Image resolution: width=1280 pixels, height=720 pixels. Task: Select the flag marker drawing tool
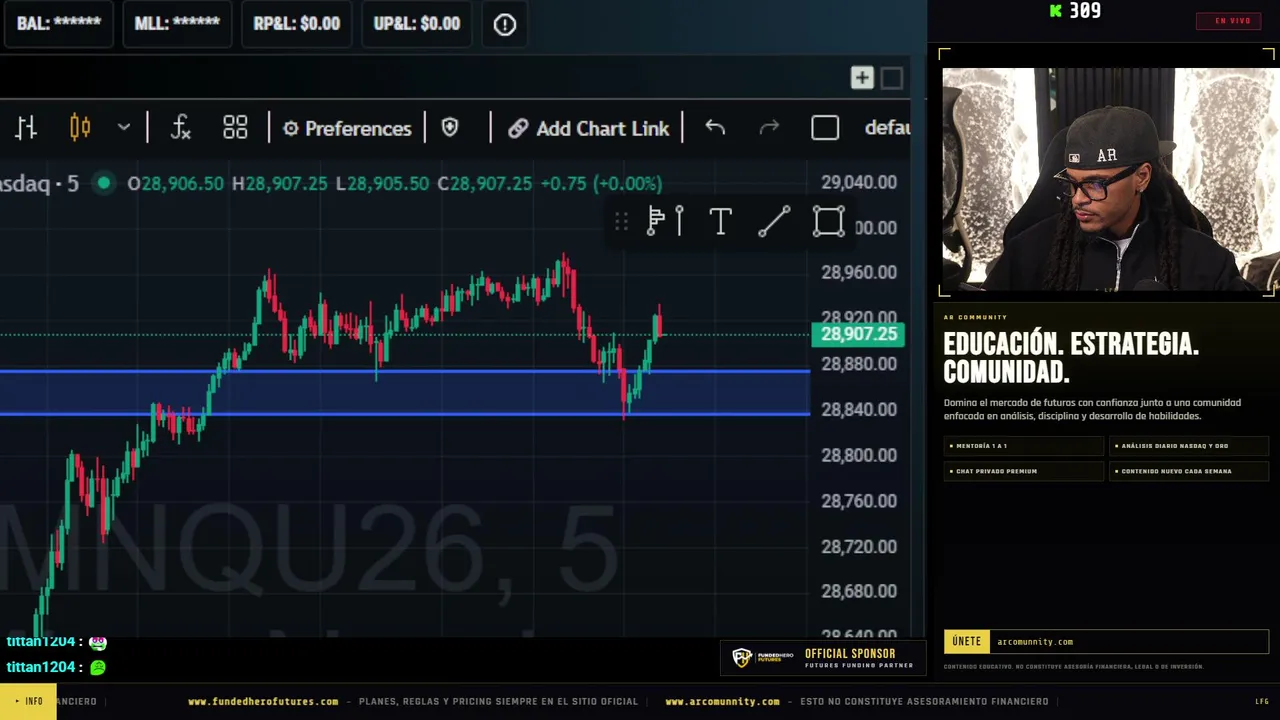click(656, 221)
